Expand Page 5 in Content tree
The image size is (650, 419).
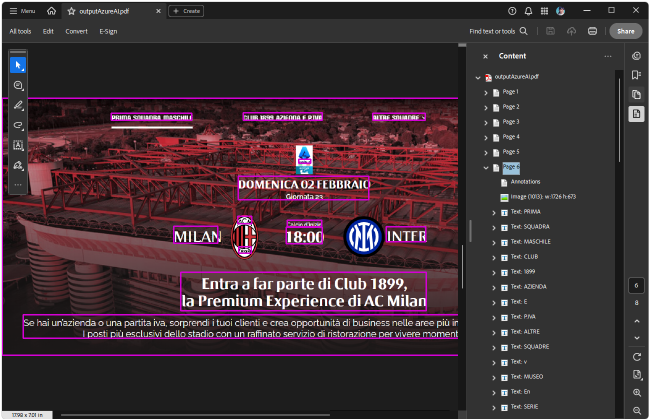486,153
